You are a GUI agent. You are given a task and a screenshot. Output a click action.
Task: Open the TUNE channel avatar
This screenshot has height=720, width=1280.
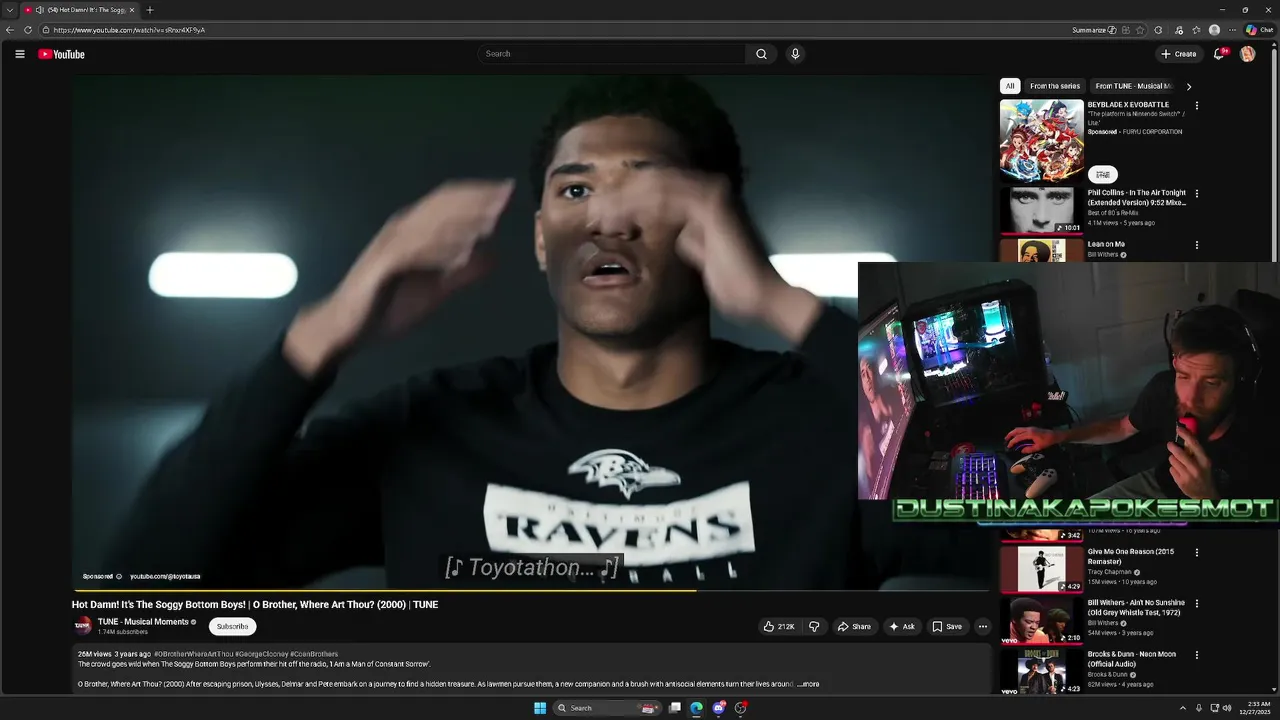point(83,626)
